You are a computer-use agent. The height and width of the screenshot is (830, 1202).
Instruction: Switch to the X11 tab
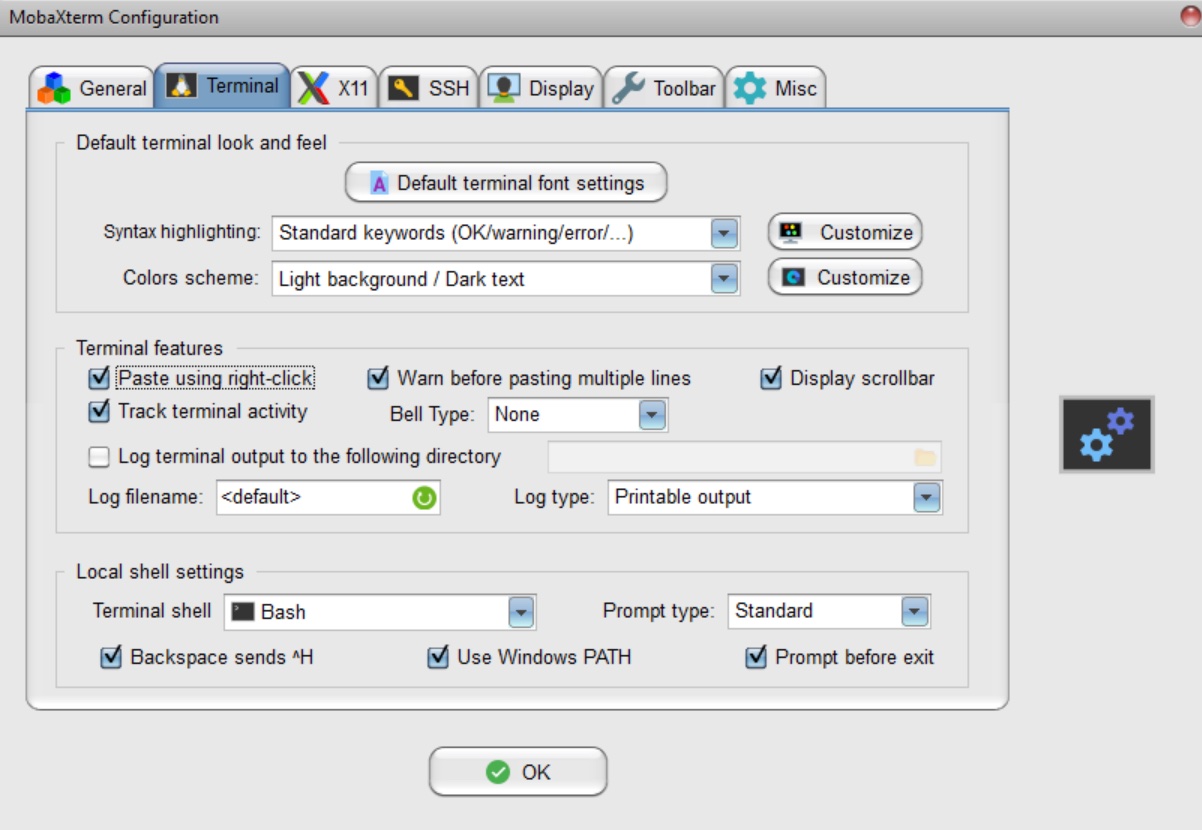[x=334, y=88]
